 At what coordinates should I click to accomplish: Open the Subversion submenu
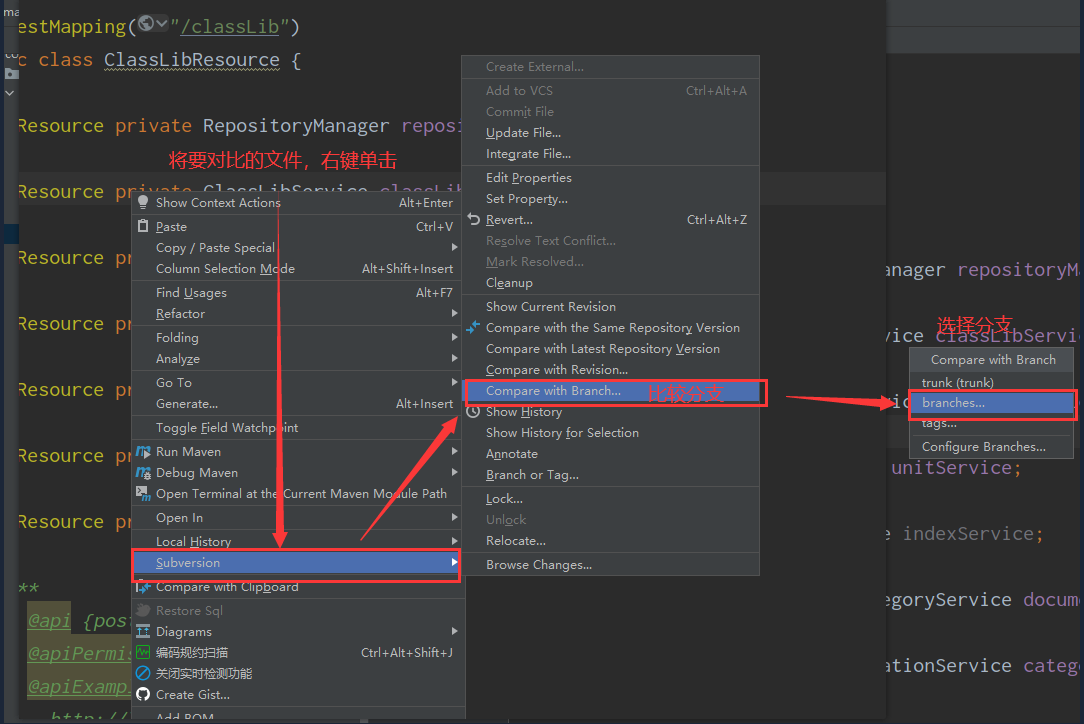pos(296,563)
